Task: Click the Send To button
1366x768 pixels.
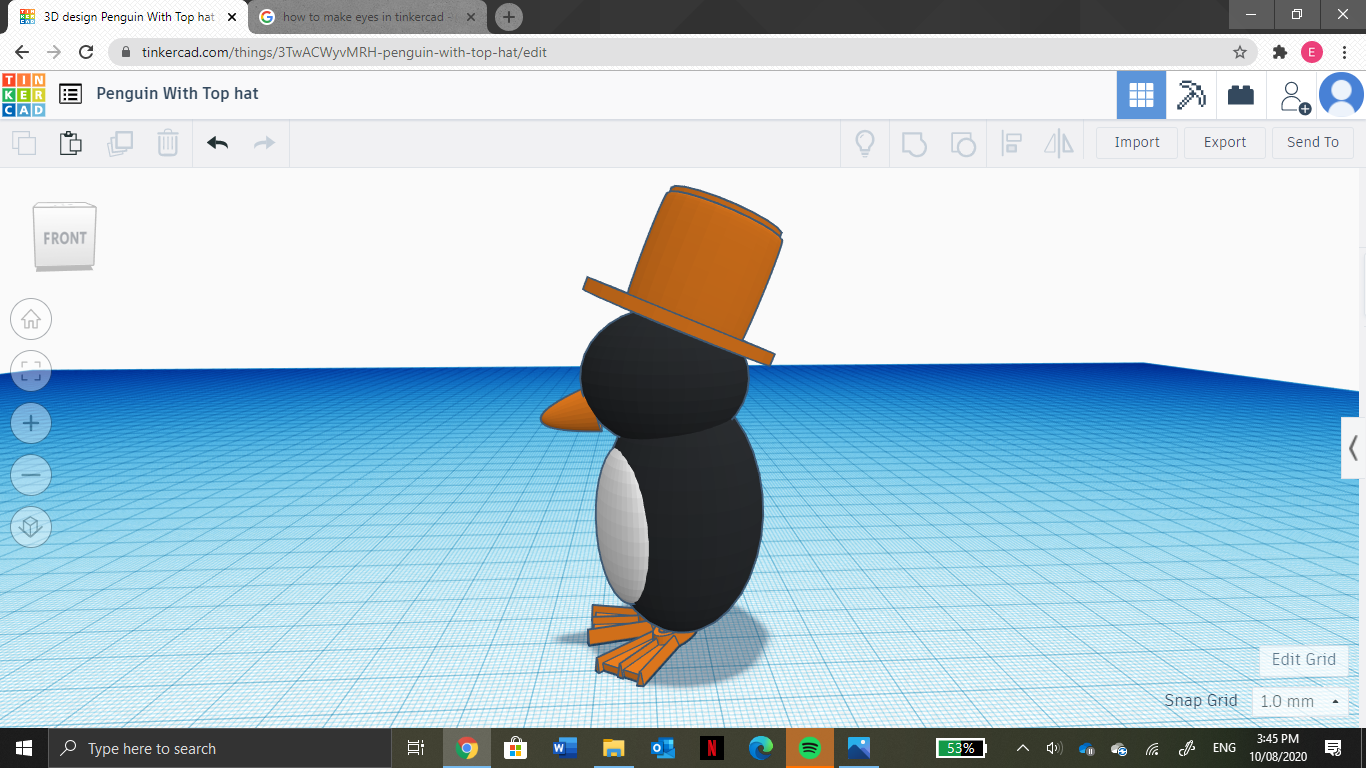Action: coord(1313,142)
